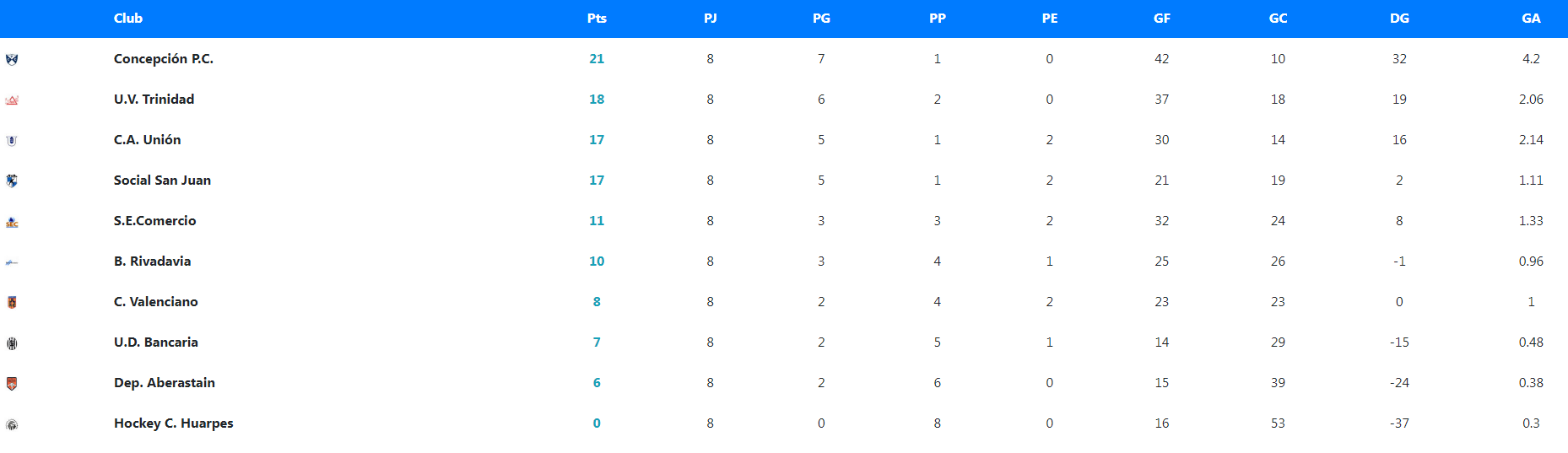Image resolution: width=1568 pixels, height=453 pixels.
Task: Click the Dep. Aberastain club crest icon
Action: click(x=12, y=384)
